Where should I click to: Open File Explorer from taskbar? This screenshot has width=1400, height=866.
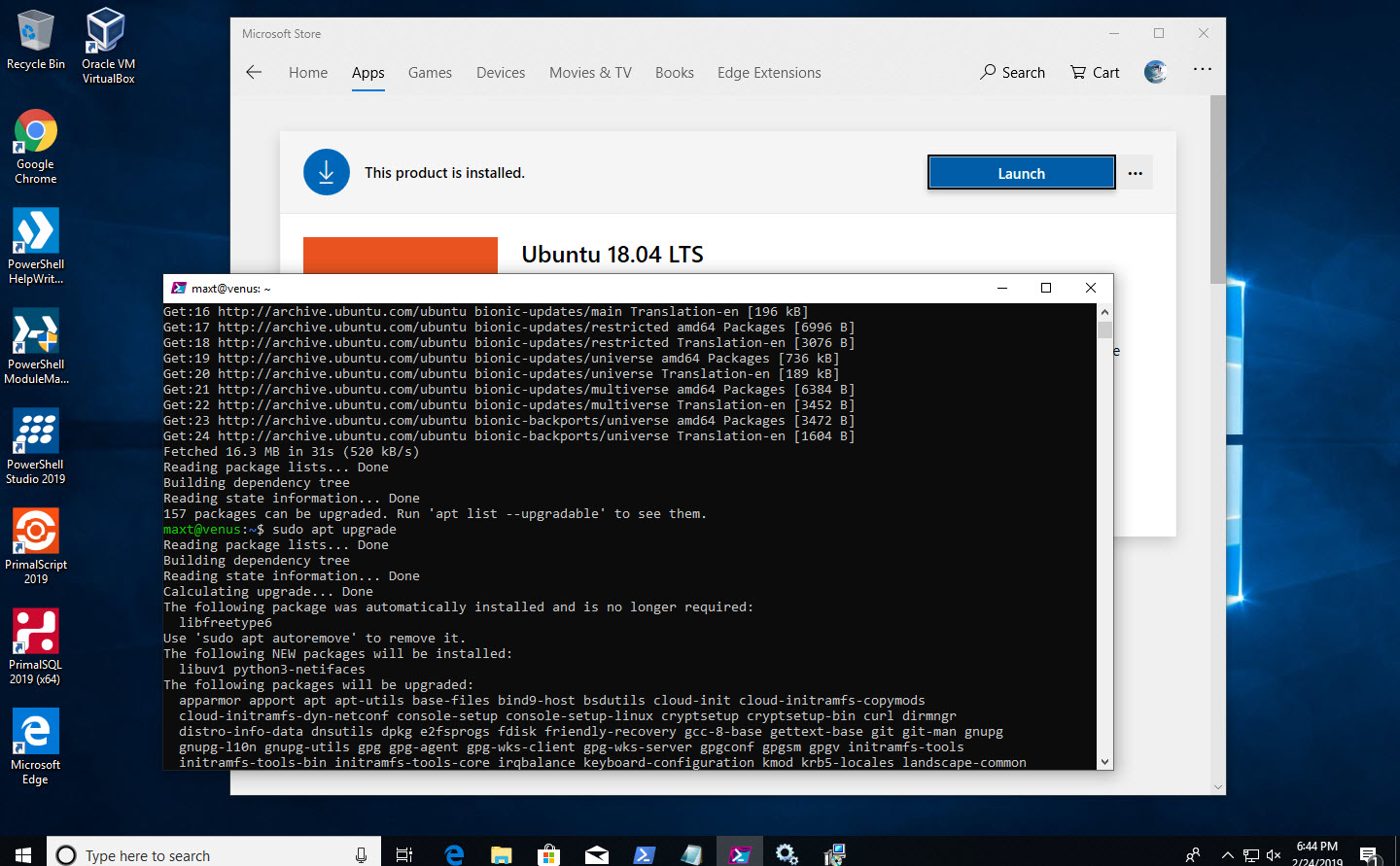(501, 854)
